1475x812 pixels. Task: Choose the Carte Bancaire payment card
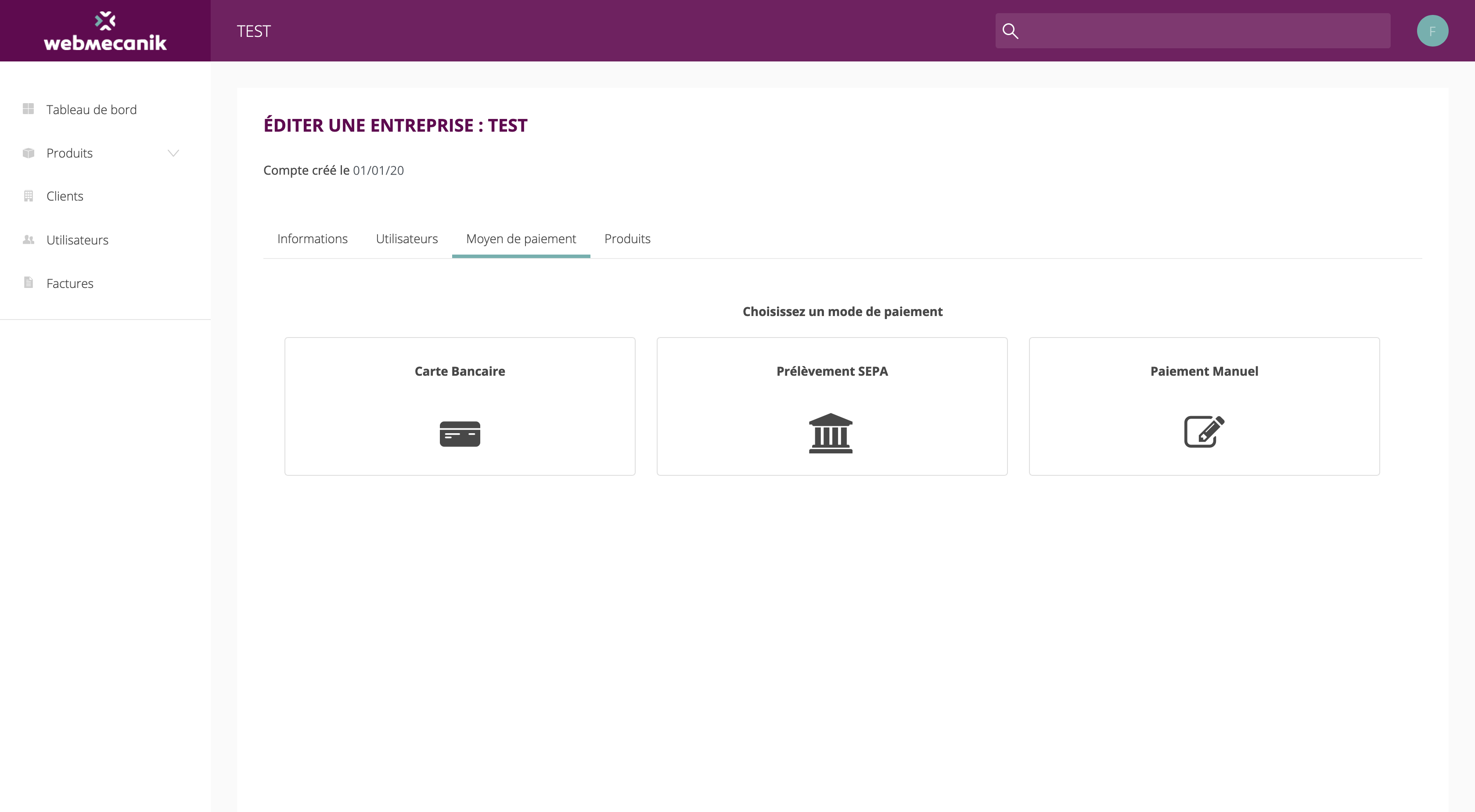pos(460,406)
